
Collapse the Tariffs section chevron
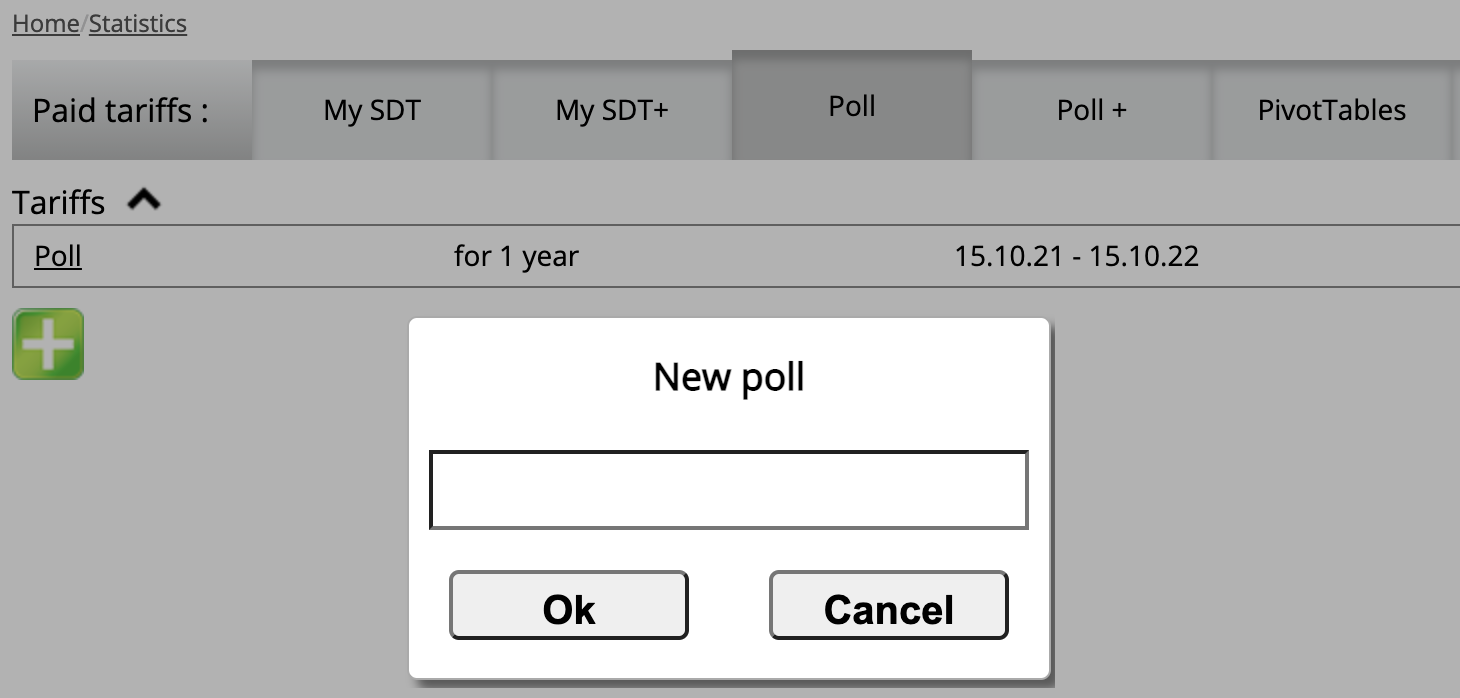(x=144, y=201)
